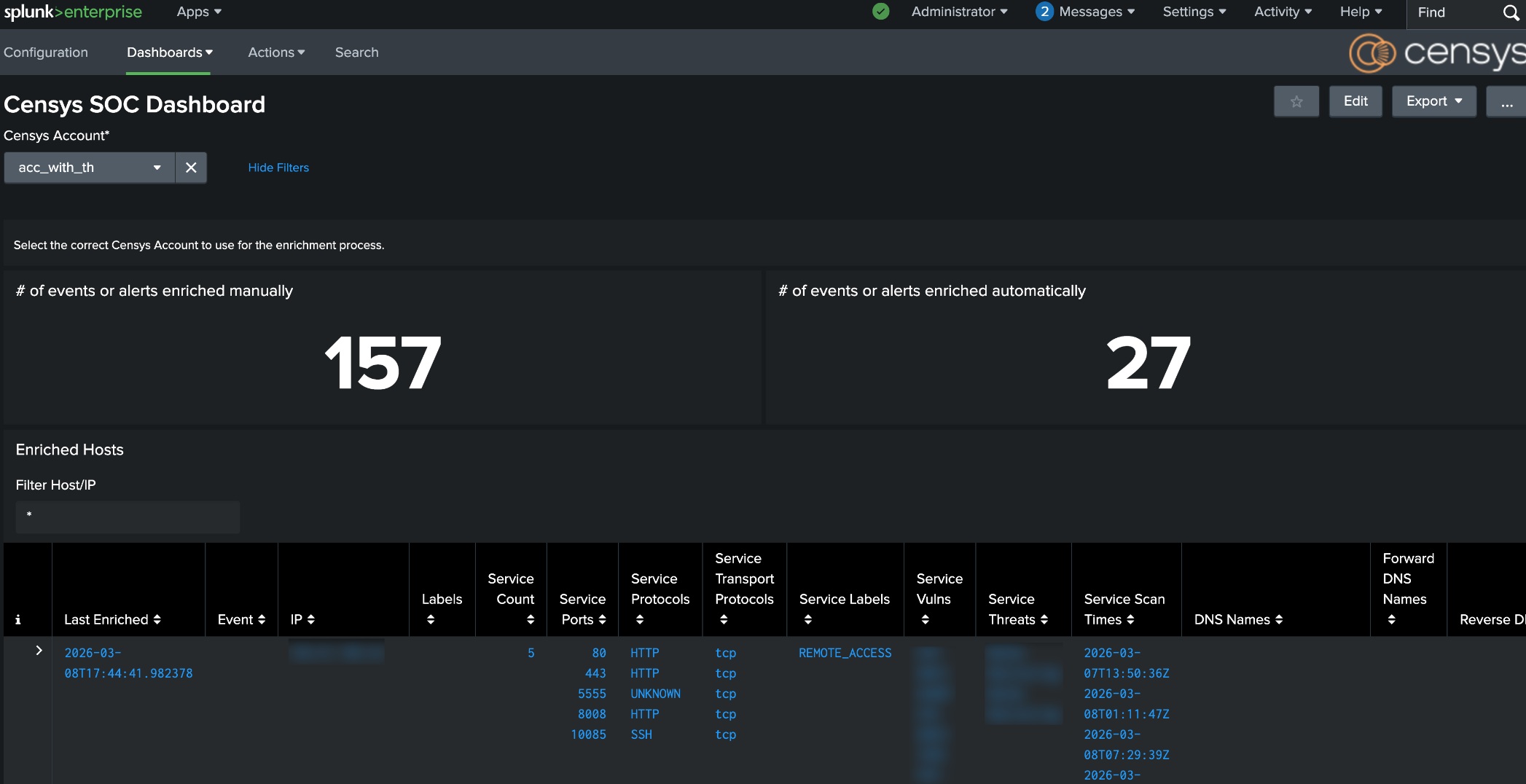Viewport: 1526px width, 784px height.
Task: Sort by Service Protocols column
Action: (660, 599)
